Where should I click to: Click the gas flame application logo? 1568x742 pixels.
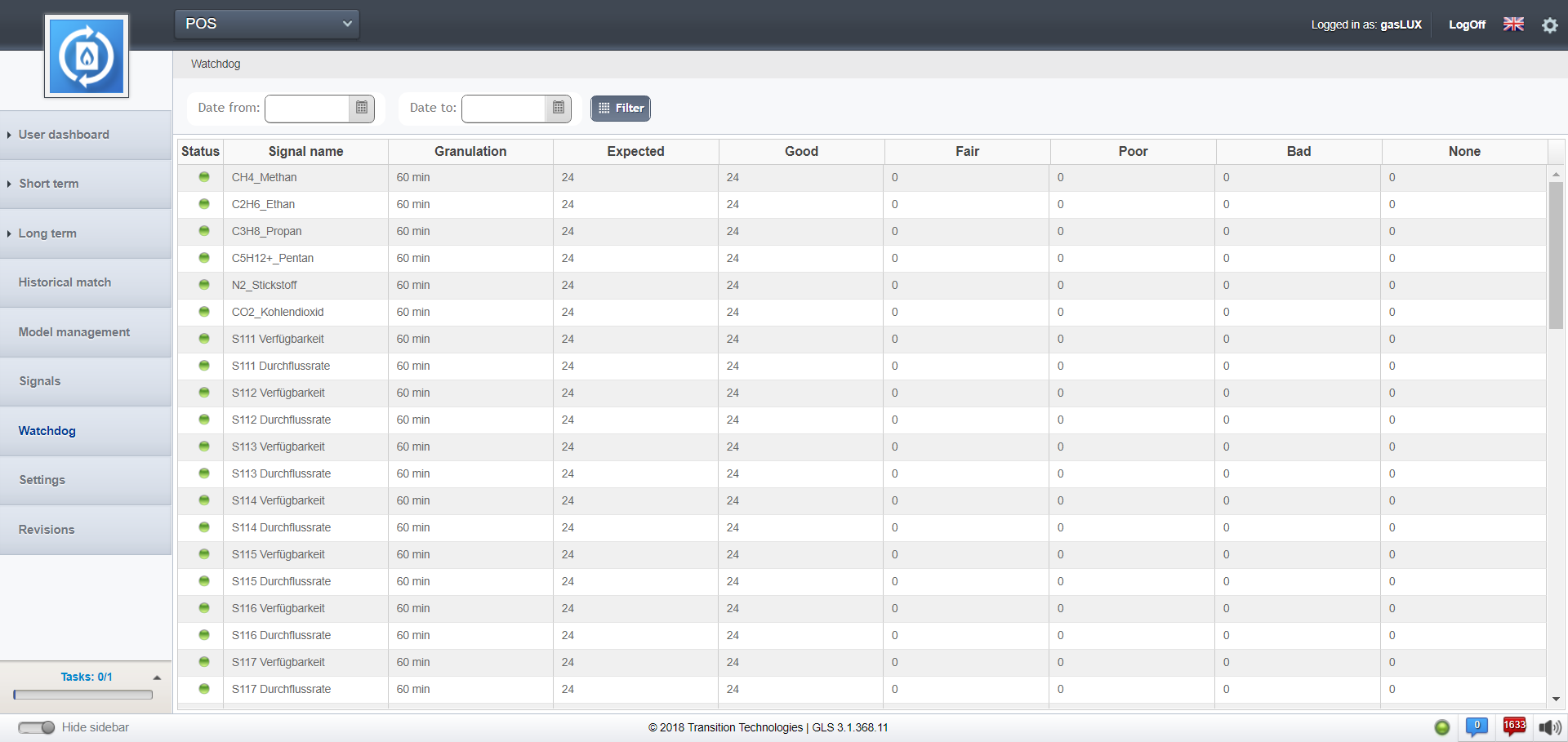87,56
